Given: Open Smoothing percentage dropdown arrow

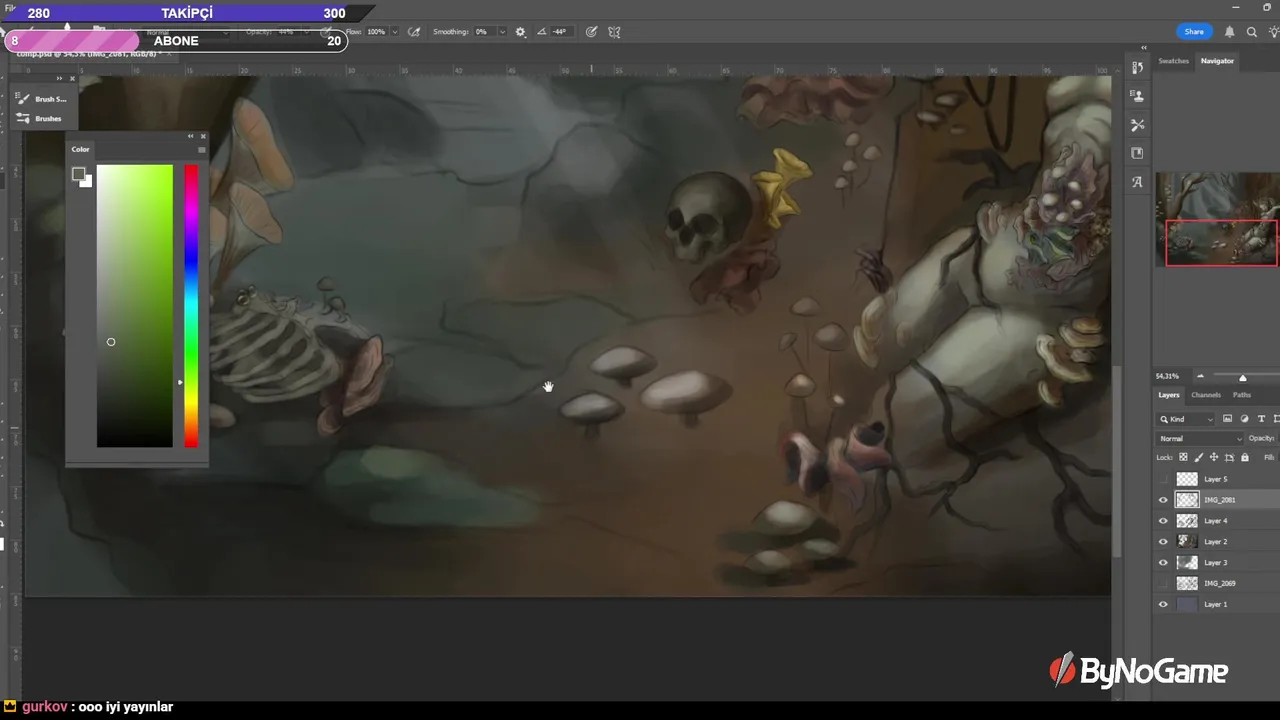Looking at the screenshot, I should [502, 32].
